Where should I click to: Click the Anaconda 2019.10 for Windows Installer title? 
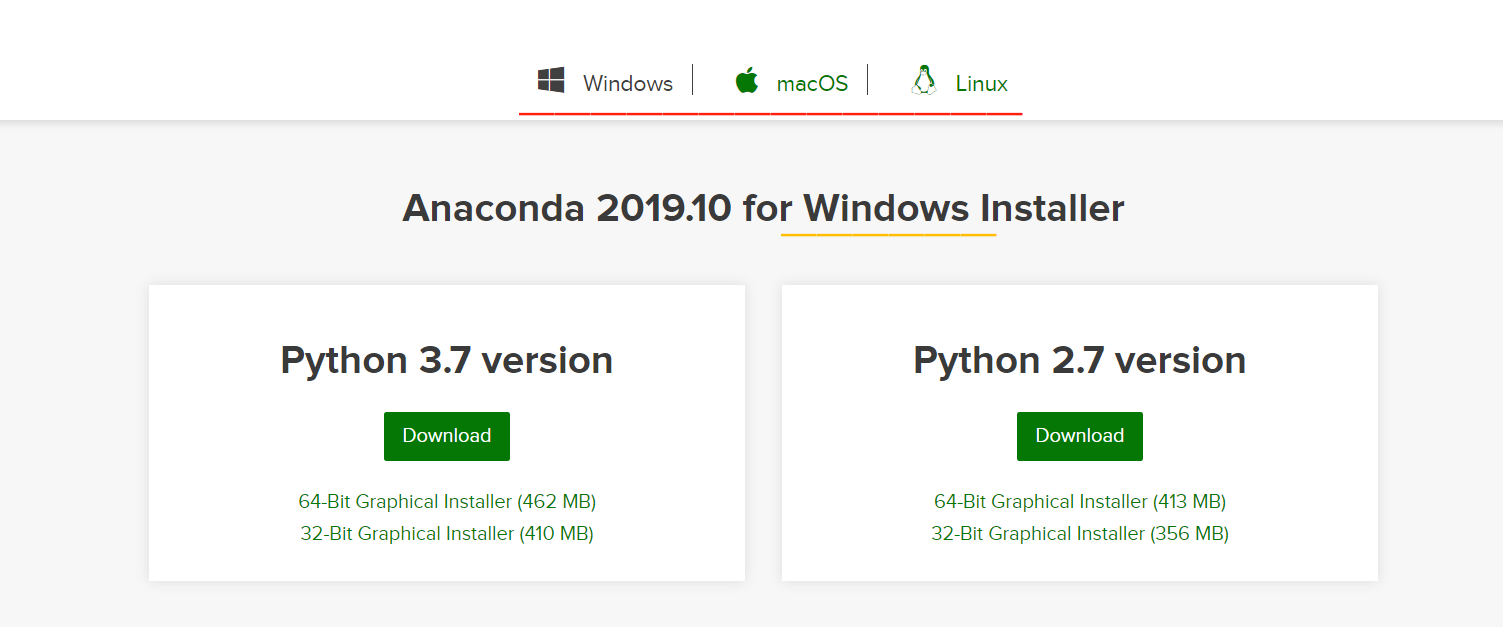[x=763, y=208]
